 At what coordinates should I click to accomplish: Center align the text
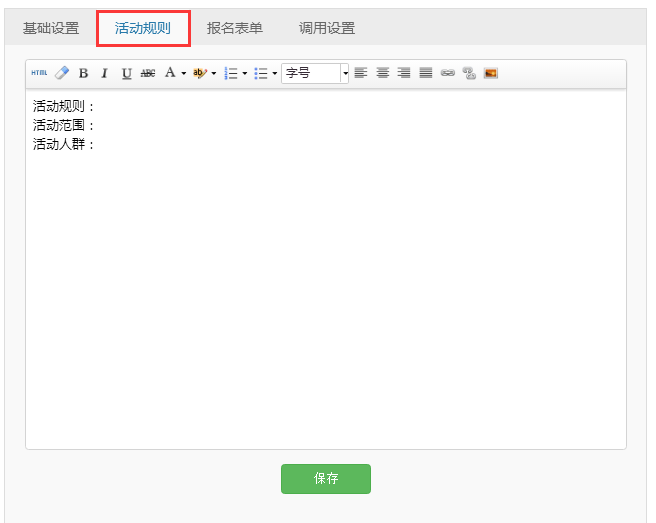(382, 73)
